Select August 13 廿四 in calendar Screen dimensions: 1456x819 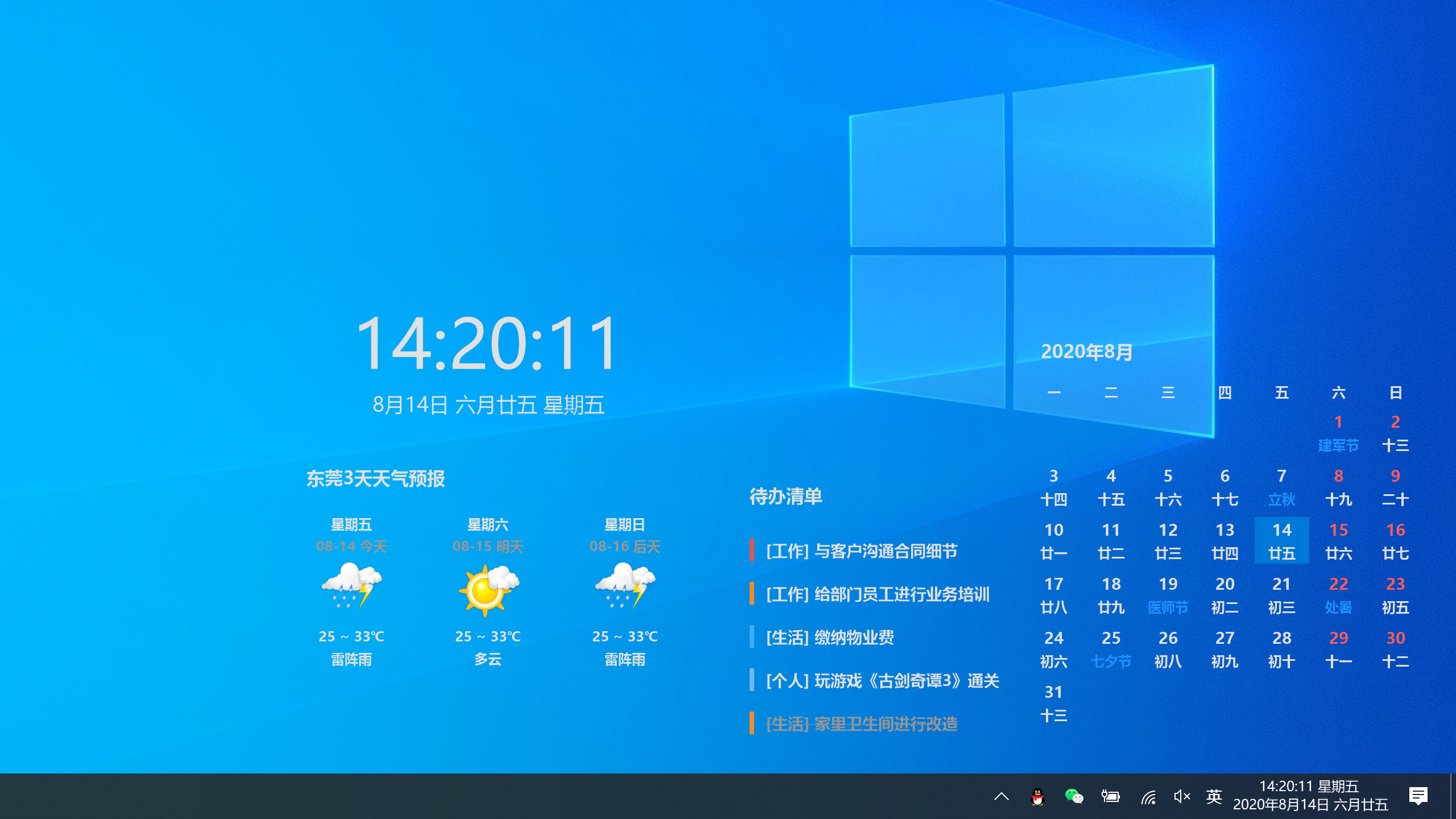click(1225, 541)
